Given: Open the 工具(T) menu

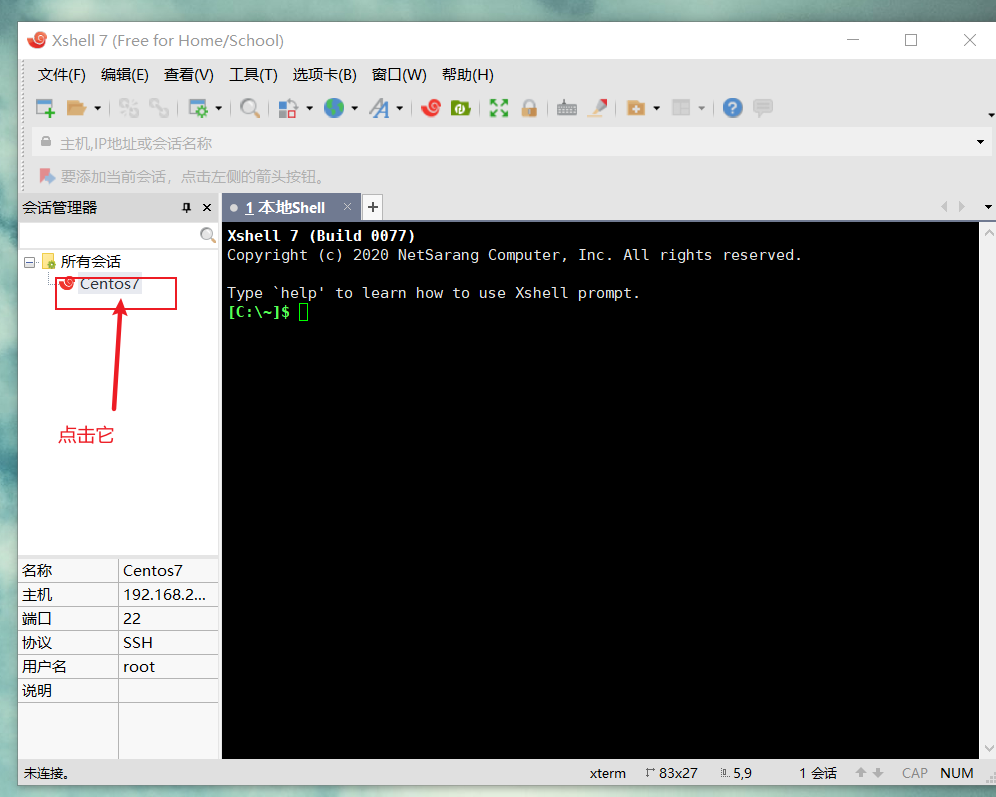Looking at the screenshot, I should pyautogui.click(x=253, y=75).
